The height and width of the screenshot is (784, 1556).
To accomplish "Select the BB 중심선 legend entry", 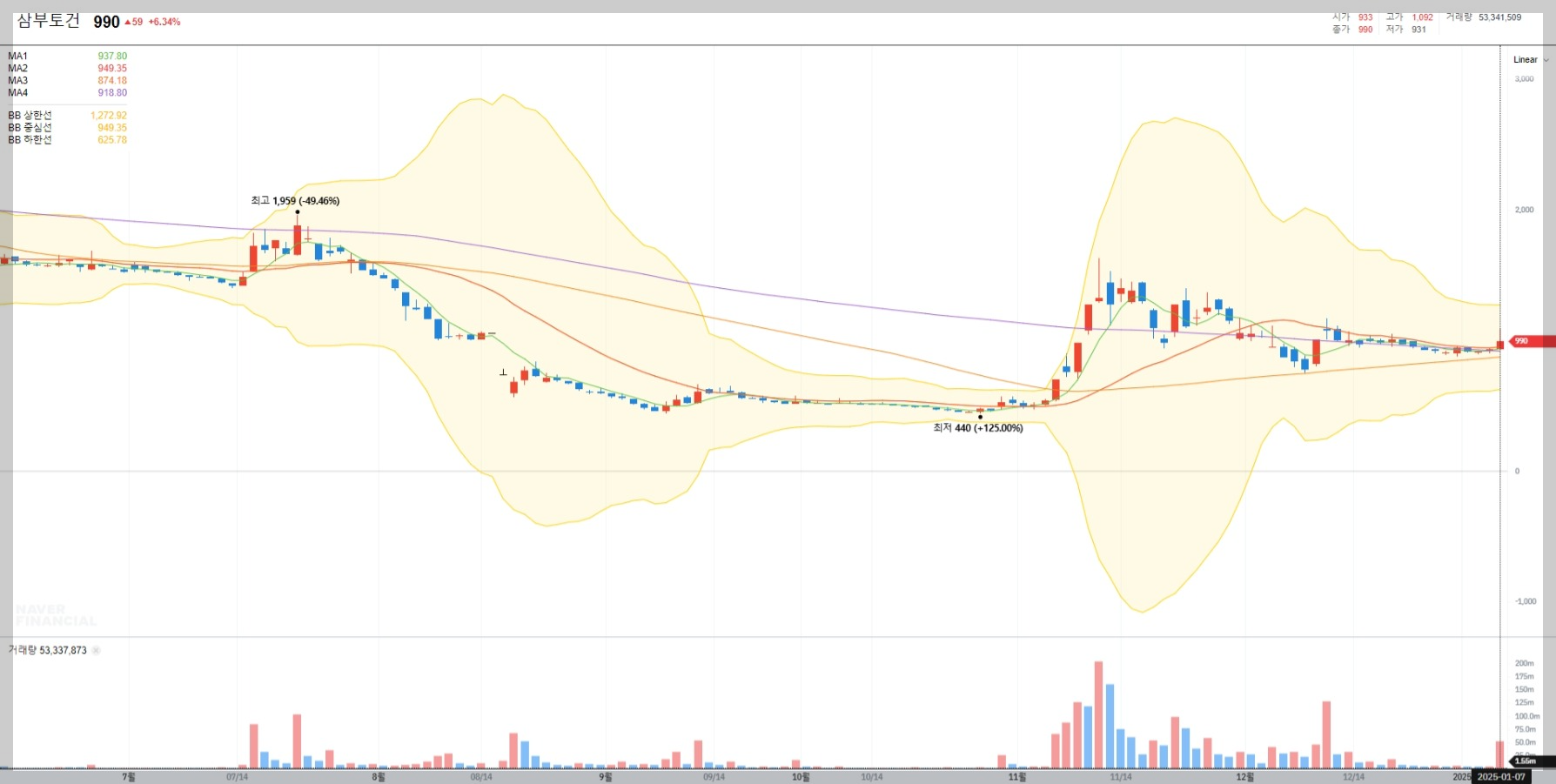I will click(67, 128).
